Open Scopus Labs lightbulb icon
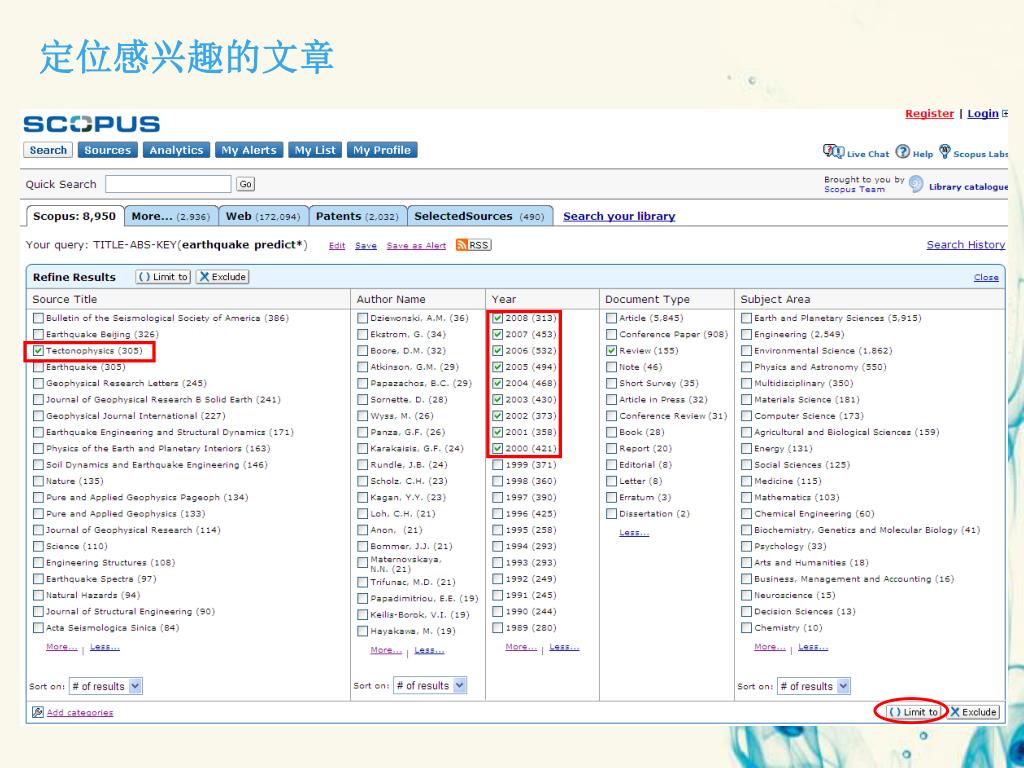This screenshot has width=1024, height=768. [944, 152]
